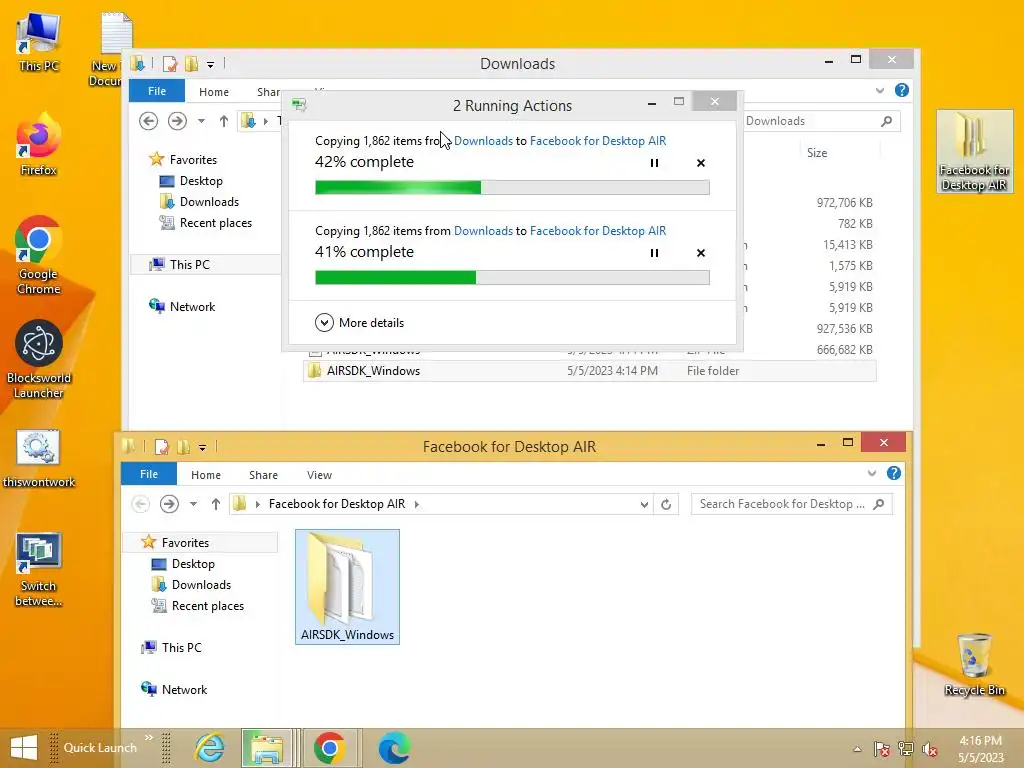Viewport: 1024px width, 768px height.
Task: Cancel the 41% complete copy operation
Action: [x=701, y=253]
